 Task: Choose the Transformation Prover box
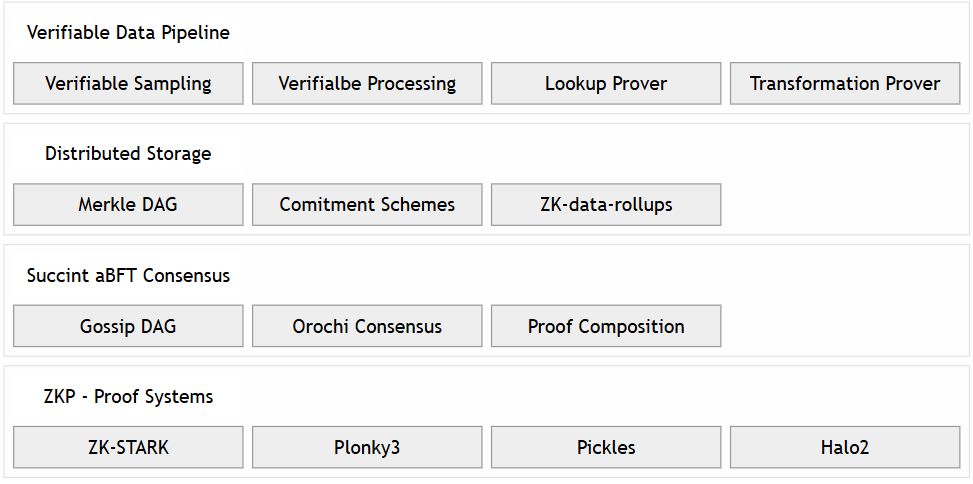pyautogui.click(x=845, y=84)
